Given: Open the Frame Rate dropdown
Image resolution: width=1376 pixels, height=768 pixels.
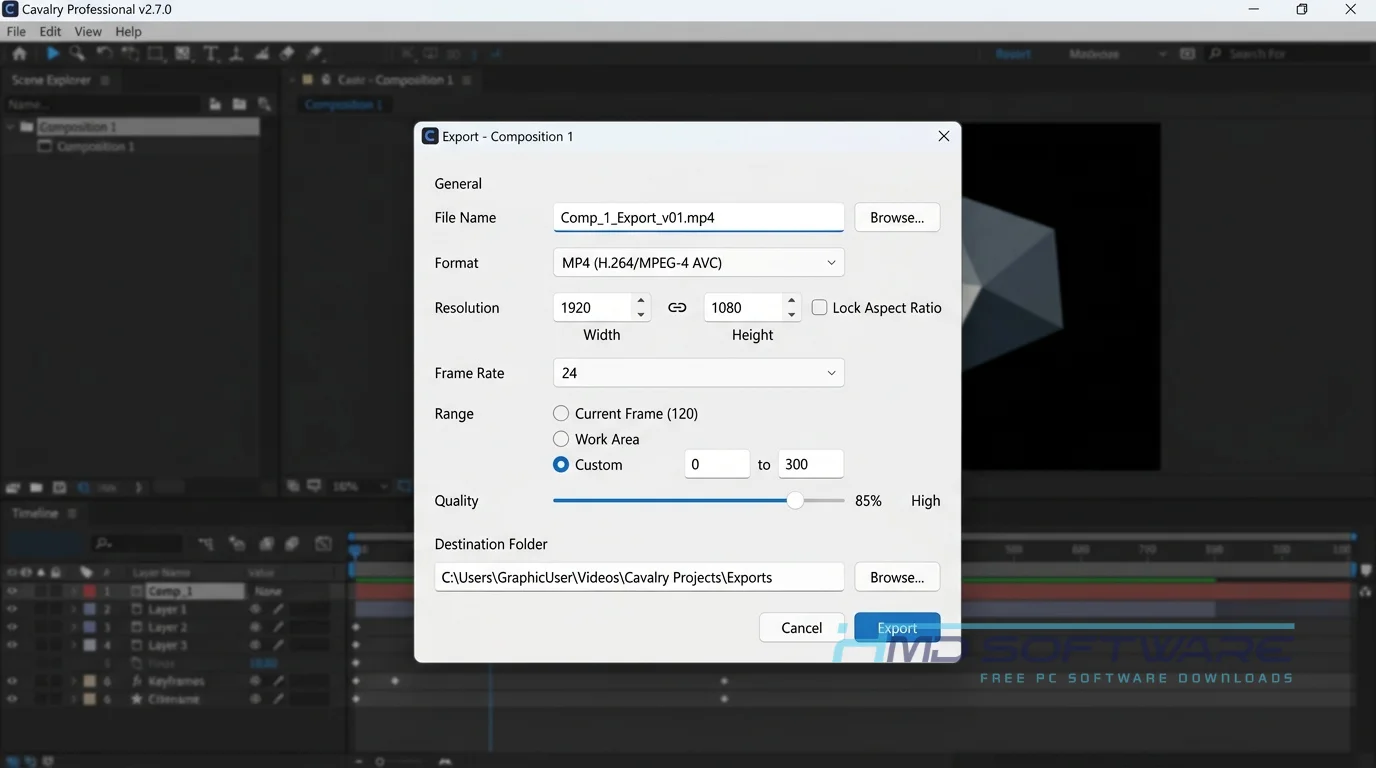Looking at the screenshot, I should point(699,373).
